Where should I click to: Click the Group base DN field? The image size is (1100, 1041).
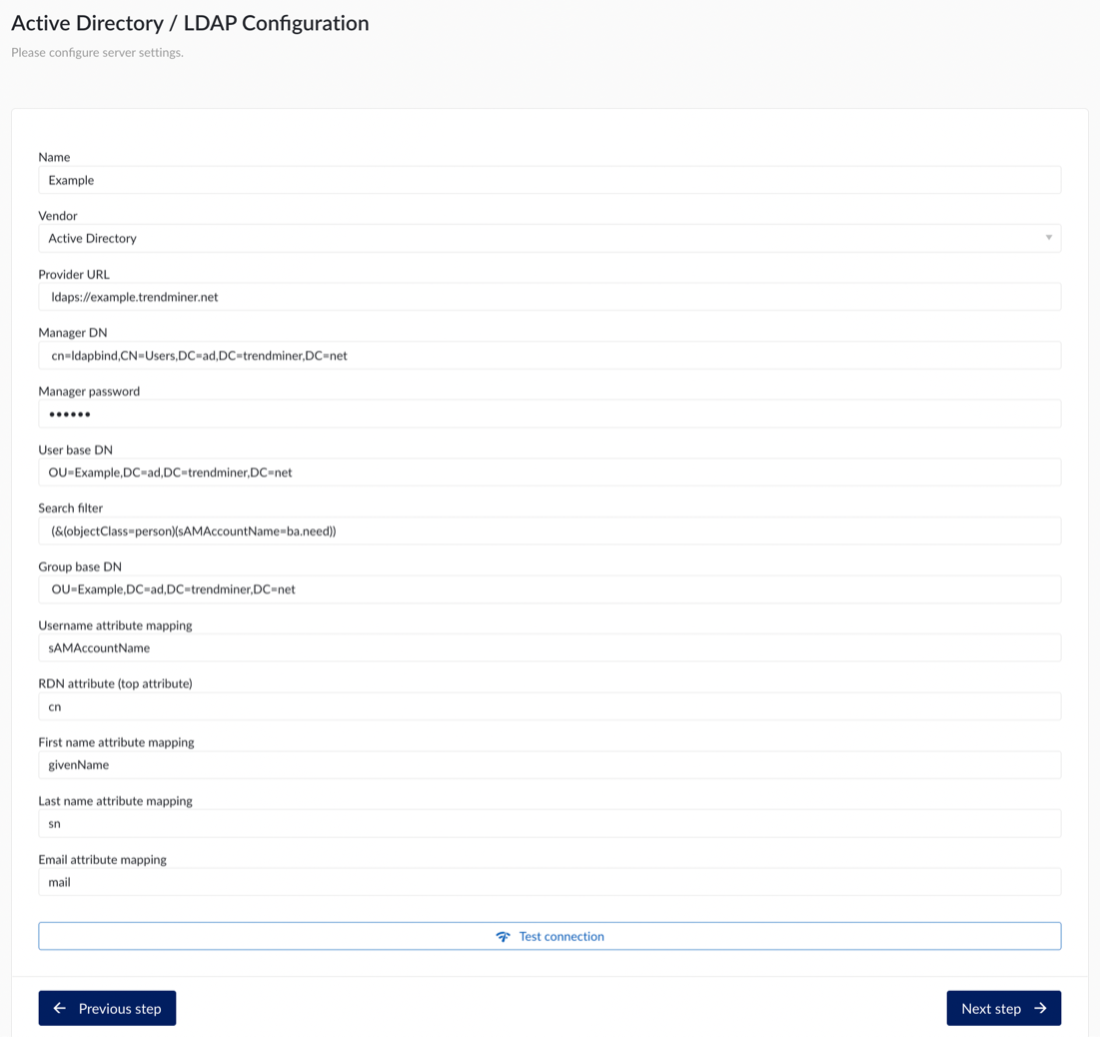pyautogui.click(x=549, y=589)
